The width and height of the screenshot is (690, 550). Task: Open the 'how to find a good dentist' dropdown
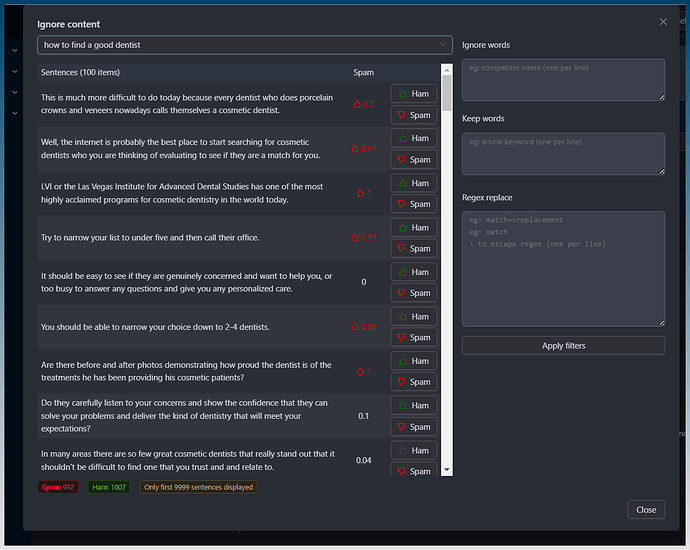[x=245, y=45]
